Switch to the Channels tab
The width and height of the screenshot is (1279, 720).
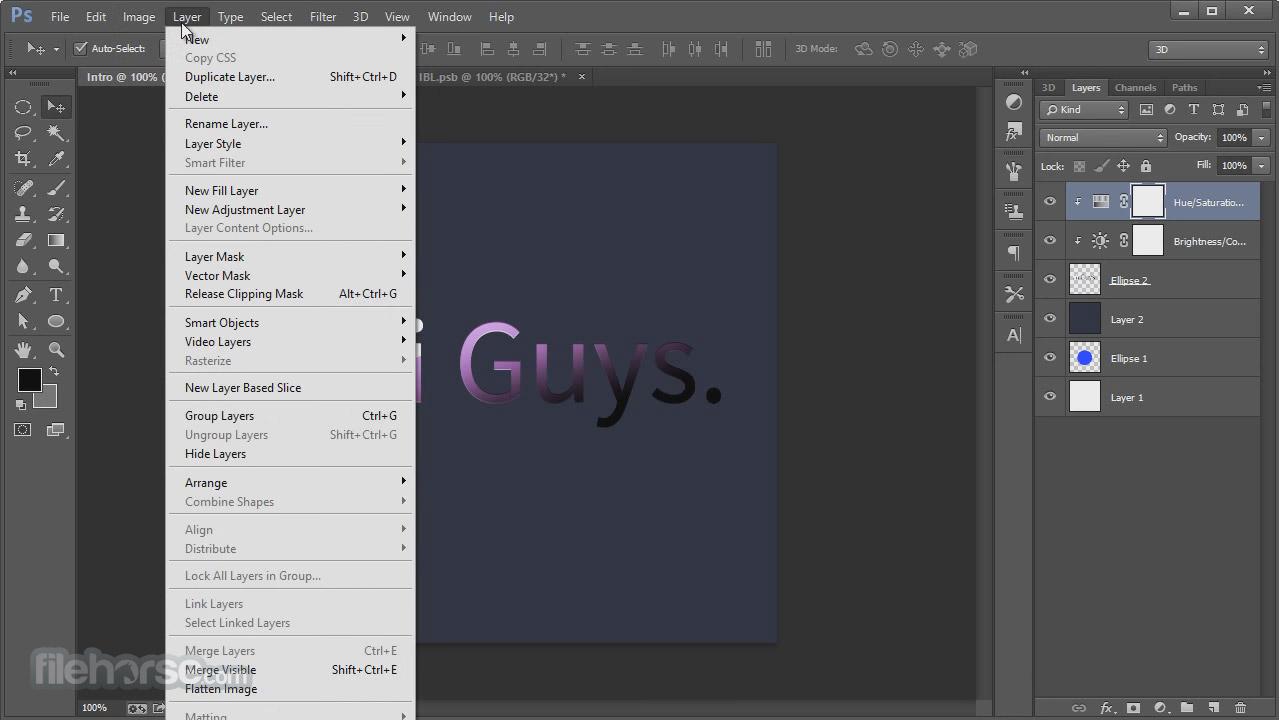1135,88
